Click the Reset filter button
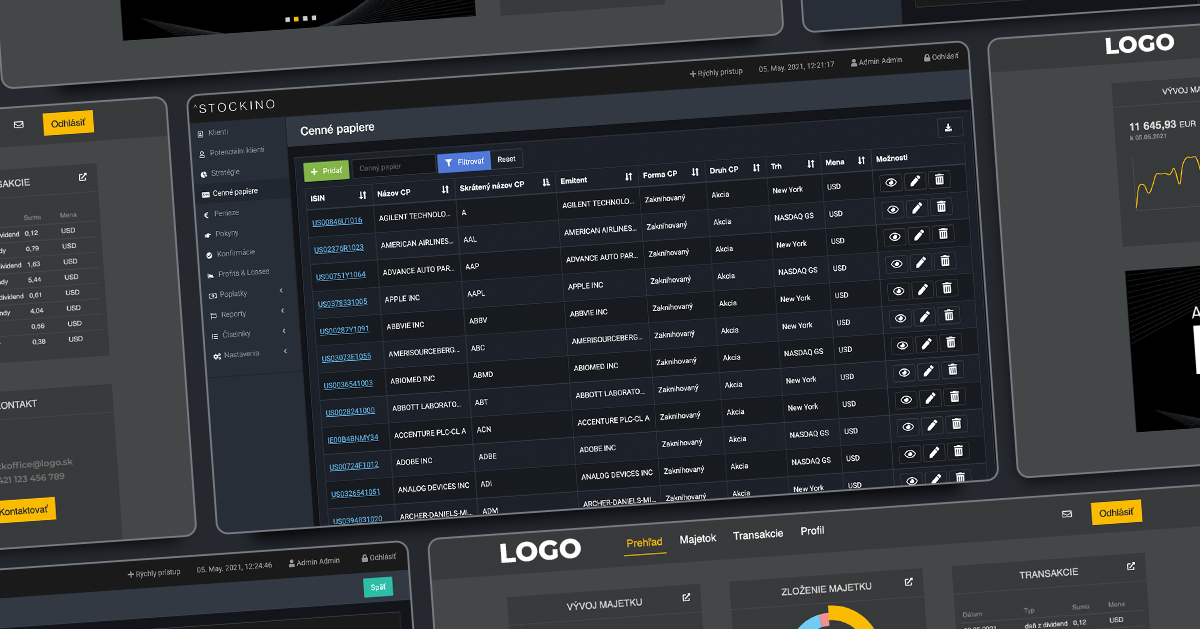Viewport: 1200px width, 629px height. click(x=507, y=158)
